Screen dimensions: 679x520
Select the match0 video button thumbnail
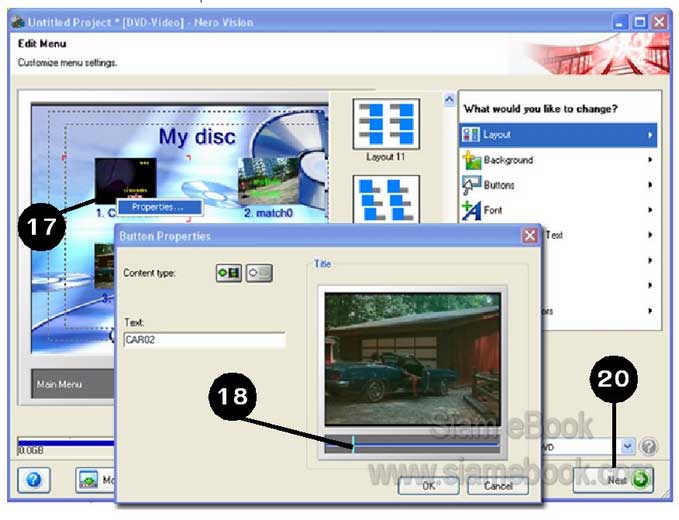click(x=268, y=181)
